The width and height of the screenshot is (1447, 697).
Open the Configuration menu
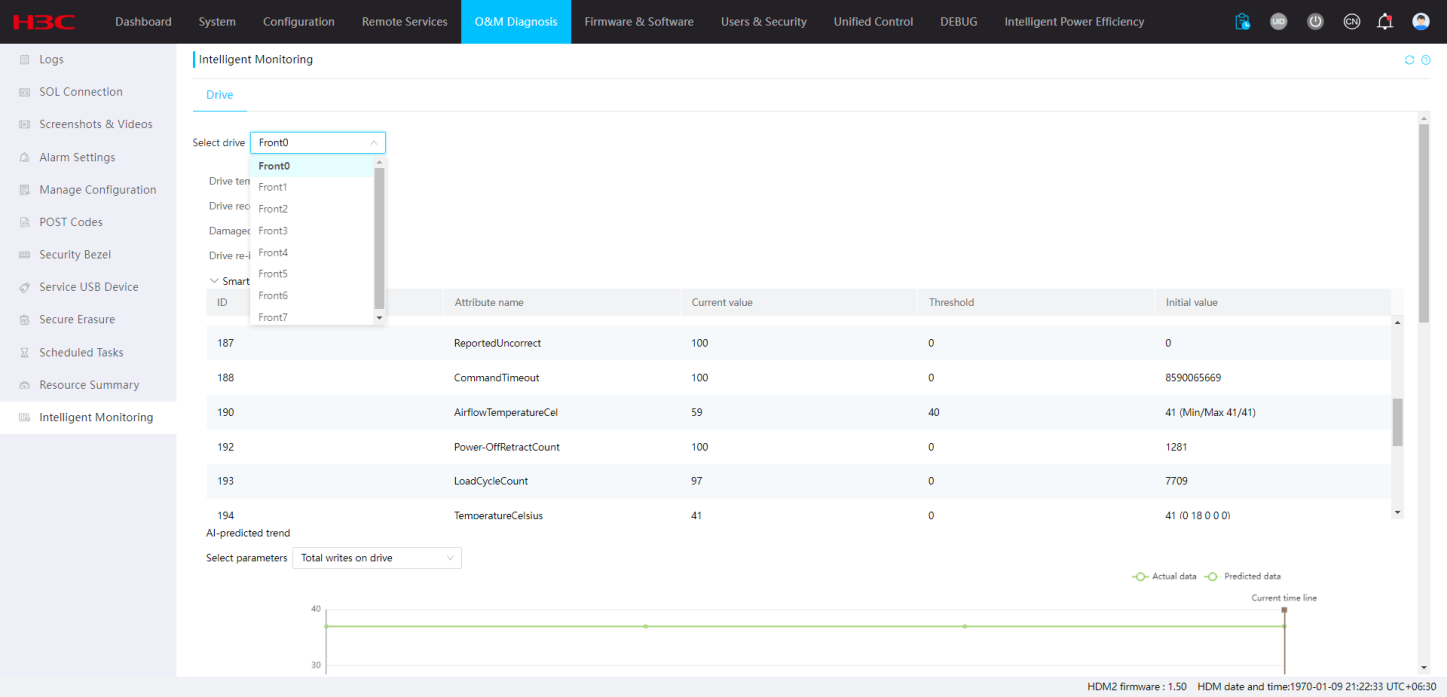pyautogui.click(x=299, y=21)
